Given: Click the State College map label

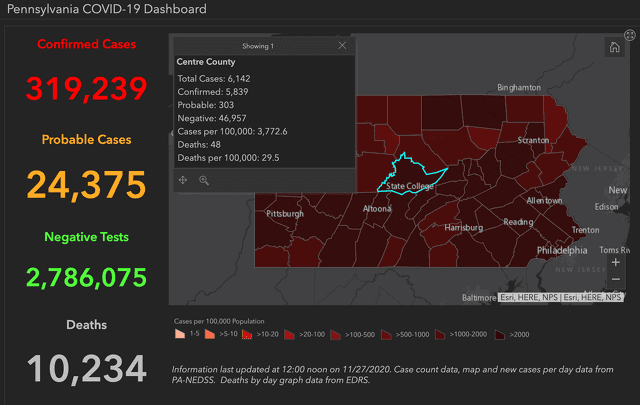Looking at the screenshot, I should point(410,186).
